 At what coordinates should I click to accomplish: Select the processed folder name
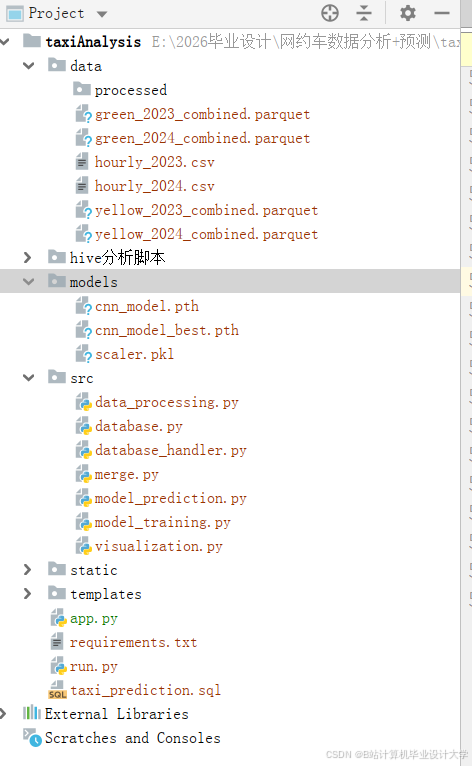pos(130,90)
